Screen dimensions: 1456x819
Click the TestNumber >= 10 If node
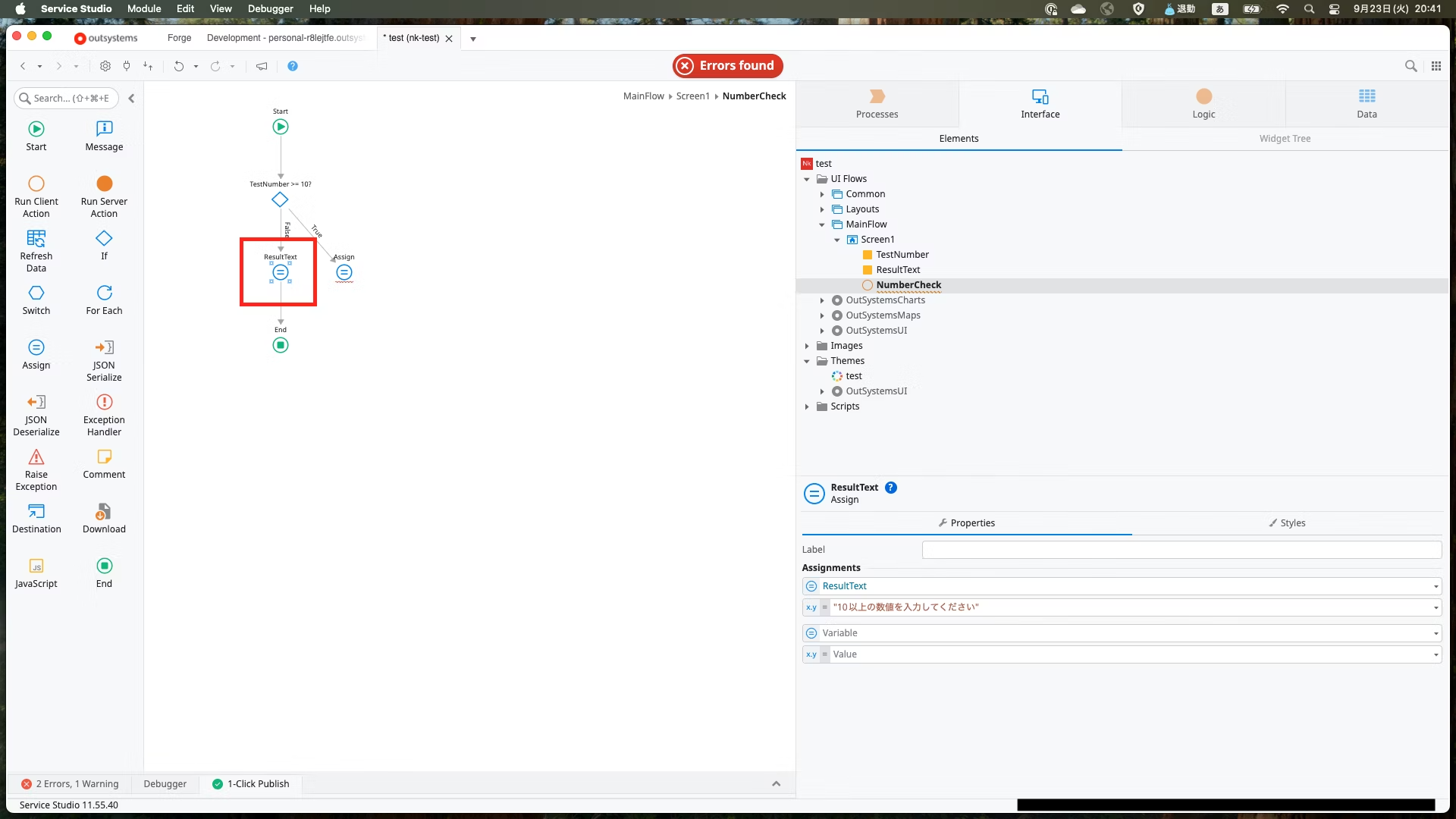click(280, 200)
